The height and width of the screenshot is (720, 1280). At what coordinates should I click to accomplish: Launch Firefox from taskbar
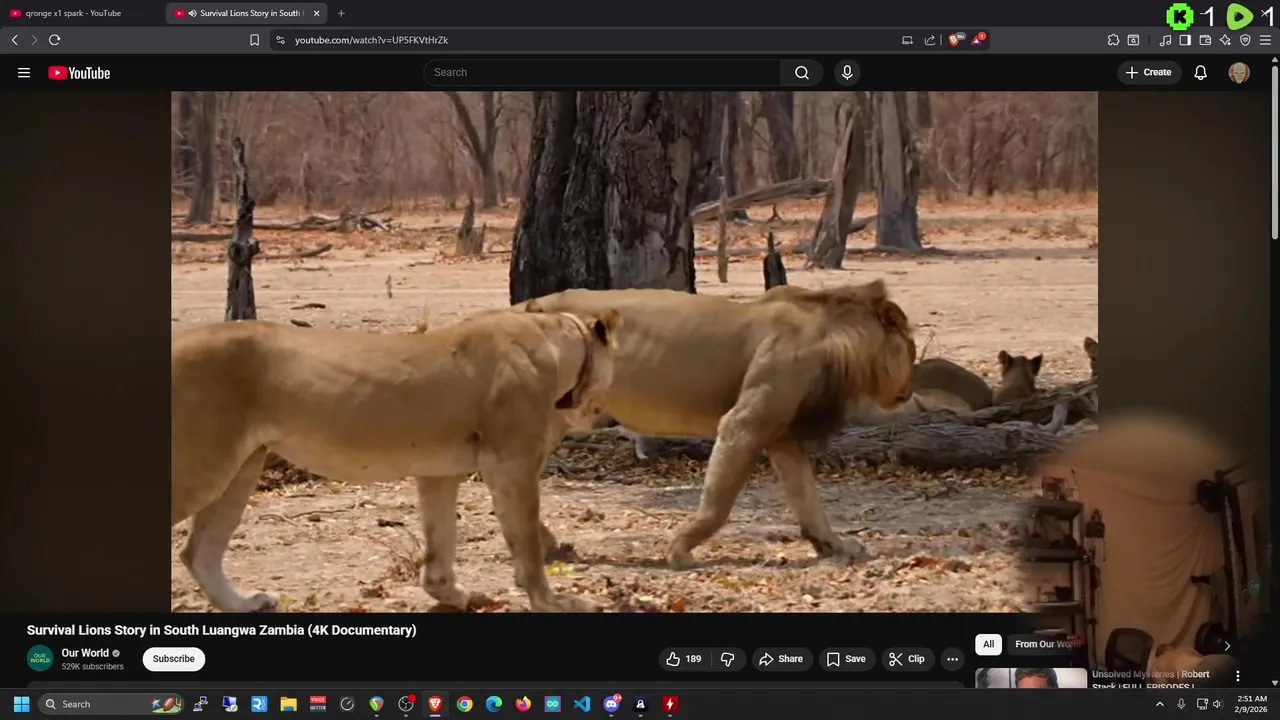523,704
